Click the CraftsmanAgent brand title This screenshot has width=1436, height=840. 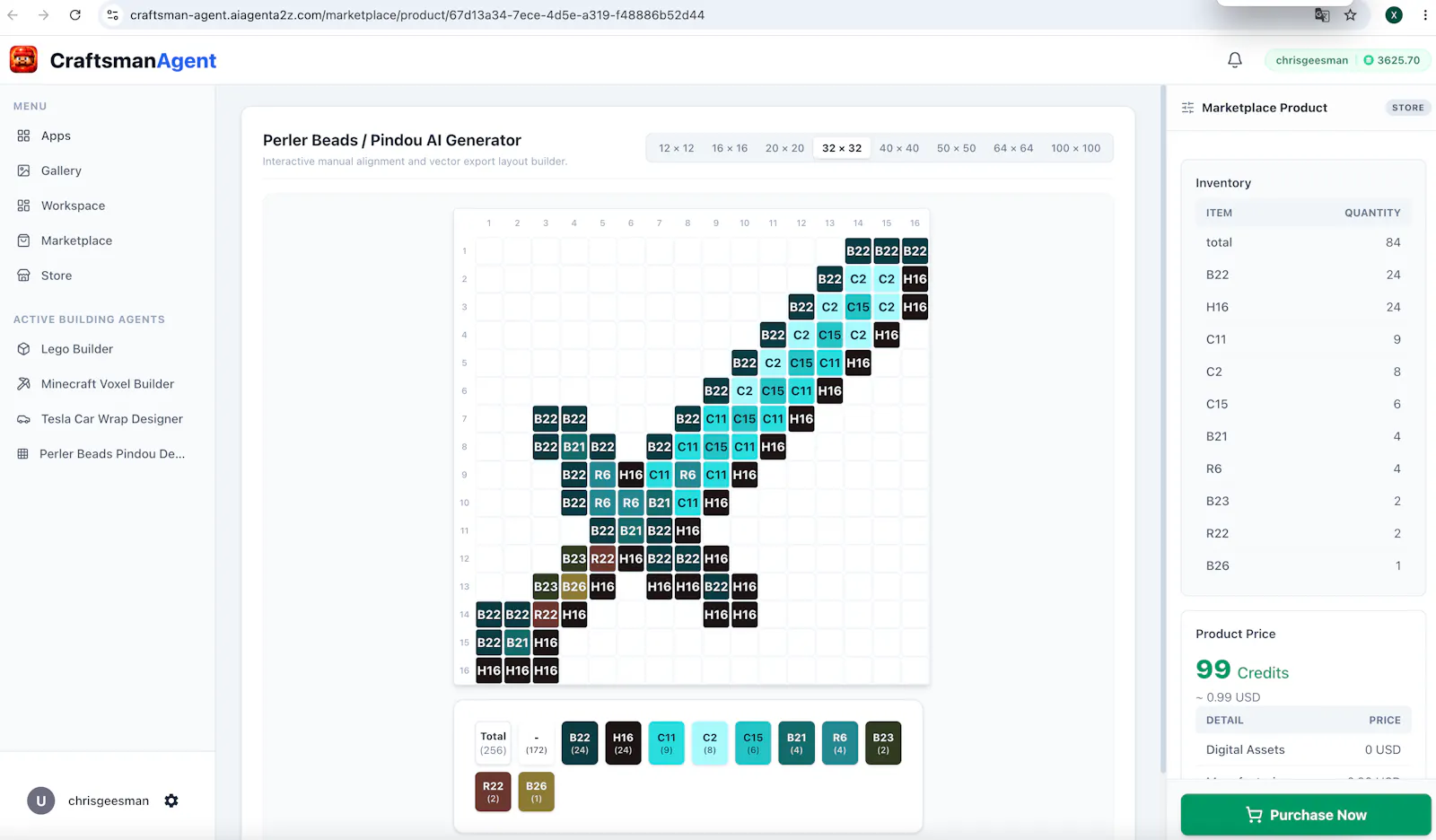(133, 60)
